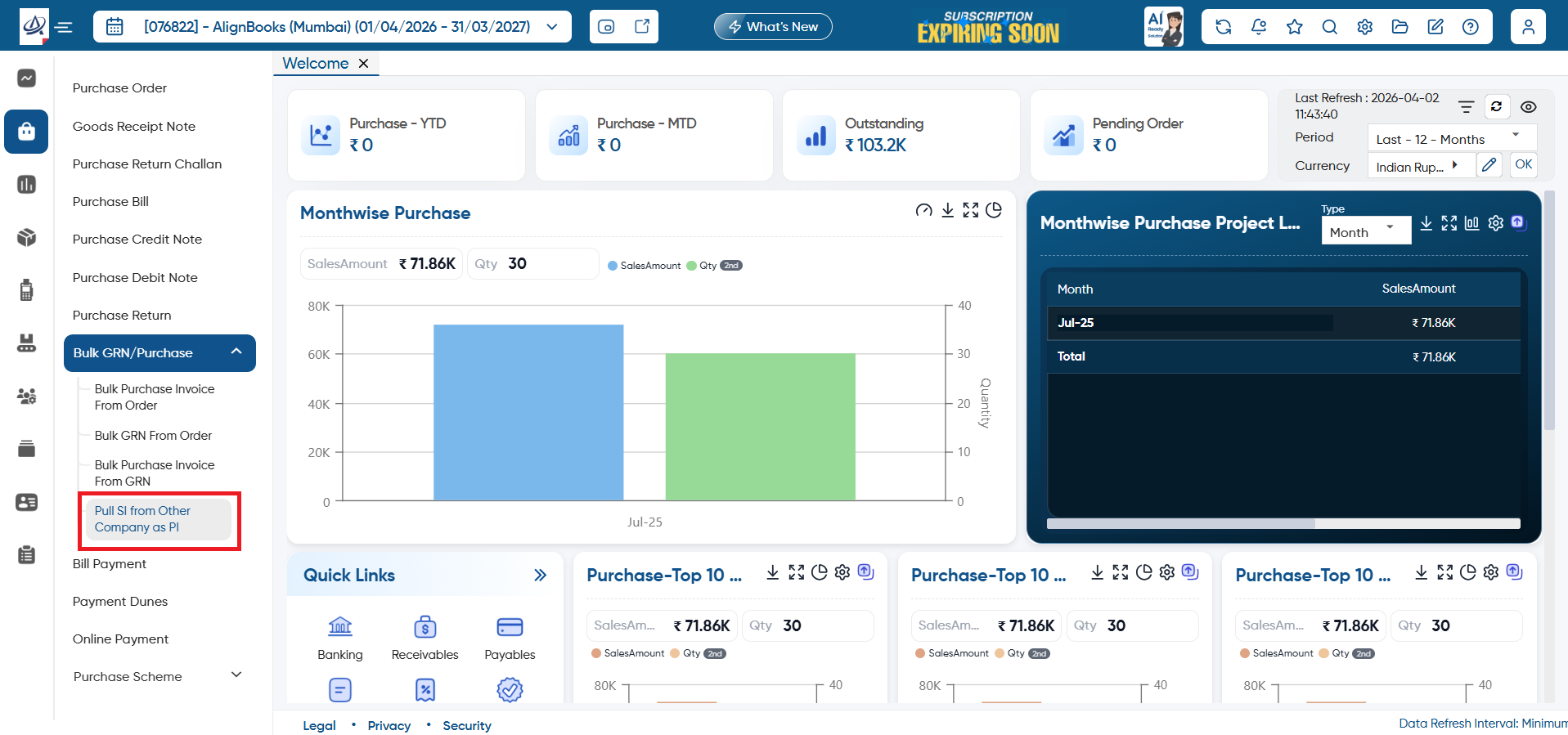Click the notification bell icon in header

coord(1259,27)
